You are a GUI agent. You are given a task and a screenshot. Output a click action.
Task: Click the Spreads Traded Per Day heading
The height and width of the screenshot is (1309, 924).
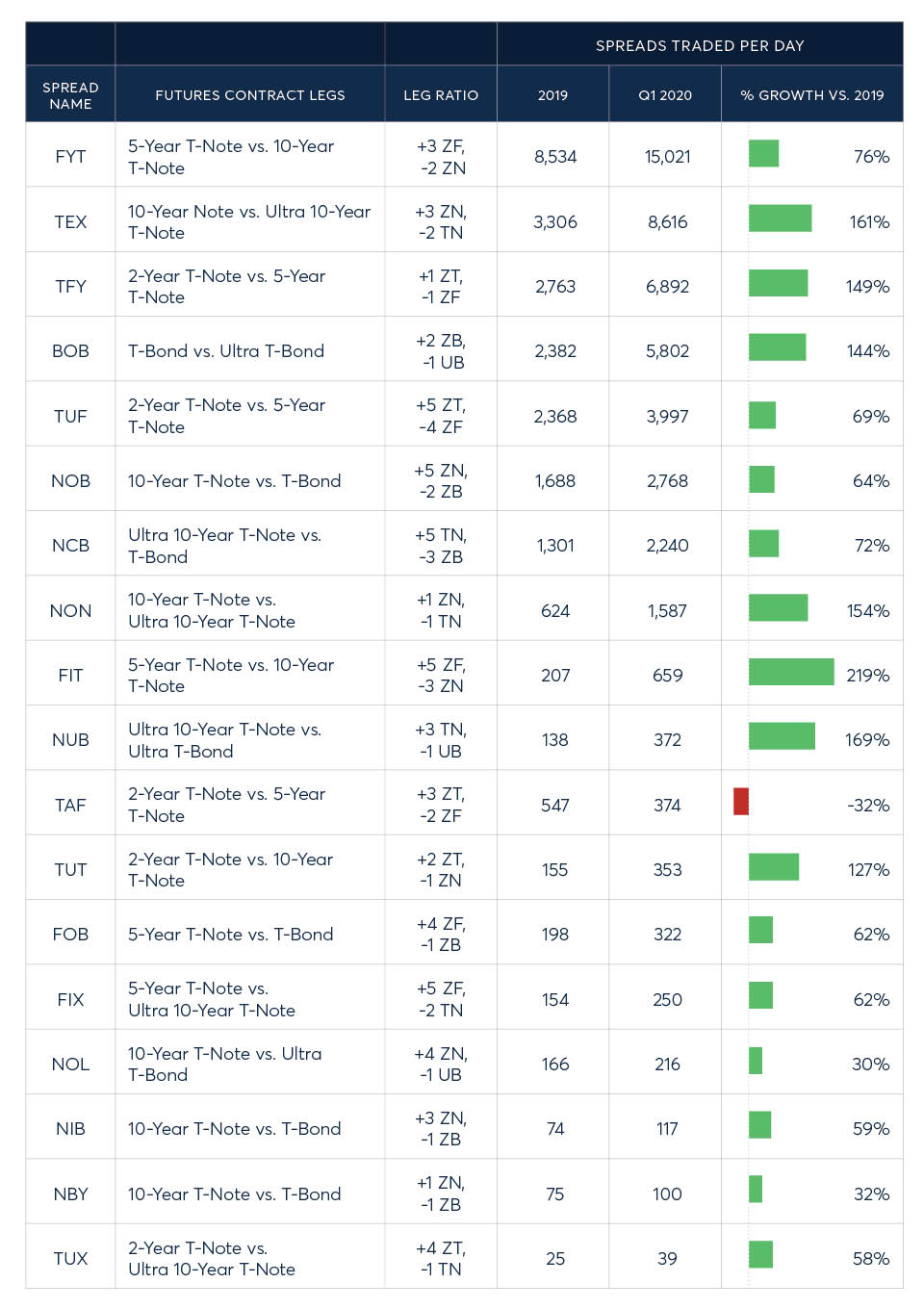point(700,45)
